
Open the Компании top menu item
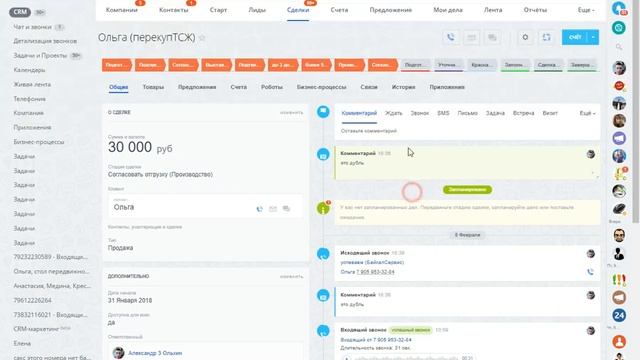click(x=122, y=10)
